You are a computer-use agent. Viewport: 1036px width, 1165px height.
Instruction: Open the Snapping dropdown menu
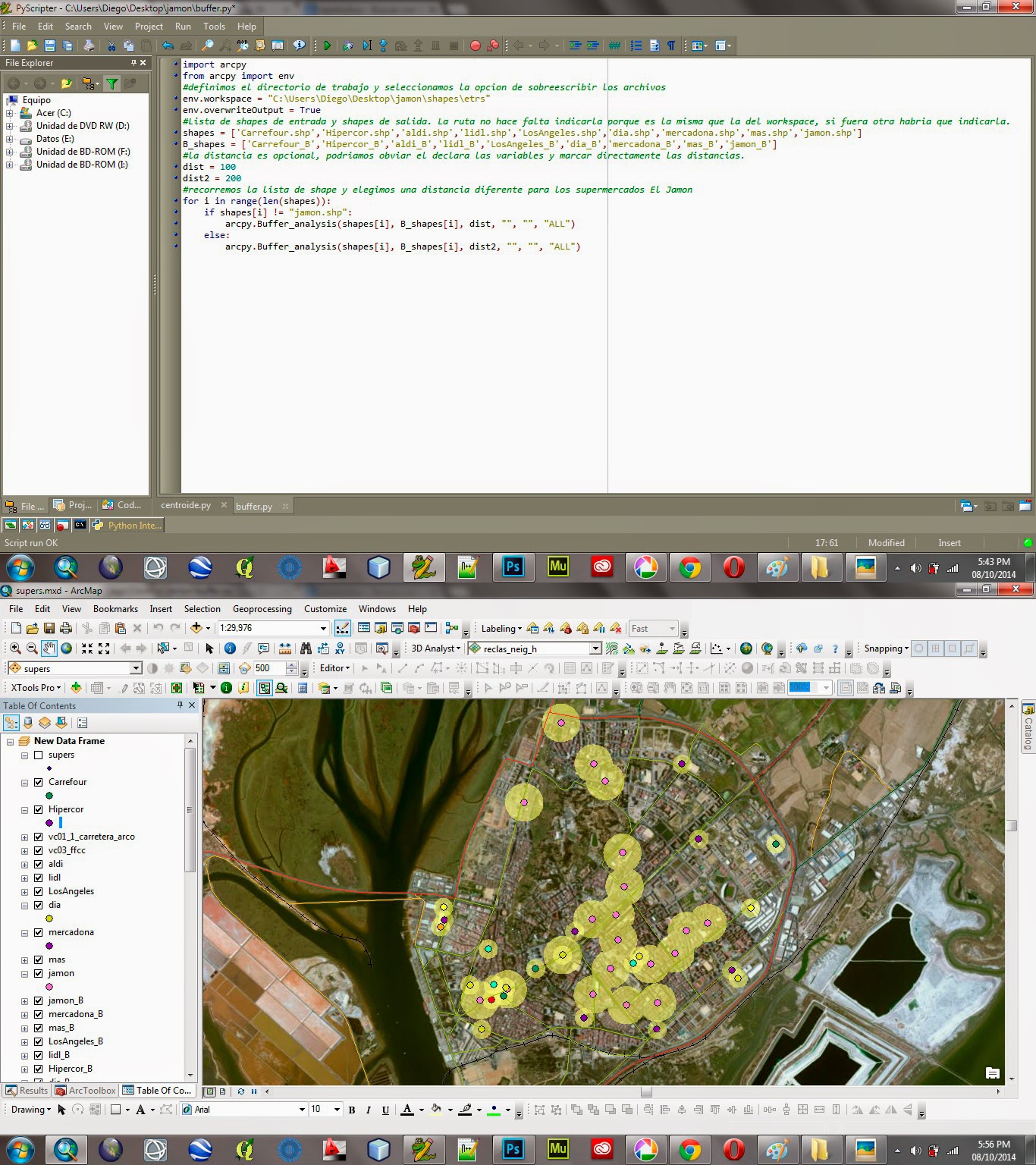pos(886,648)
